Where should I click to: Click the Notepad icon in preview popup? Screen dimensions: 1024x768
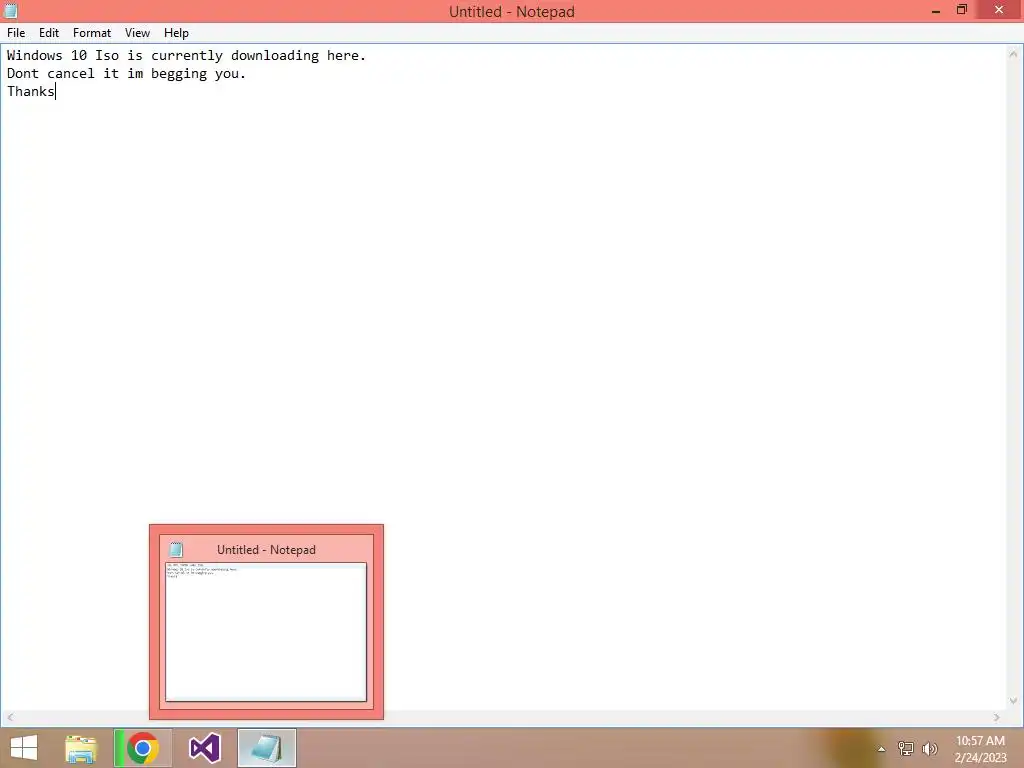click(176, 549)
